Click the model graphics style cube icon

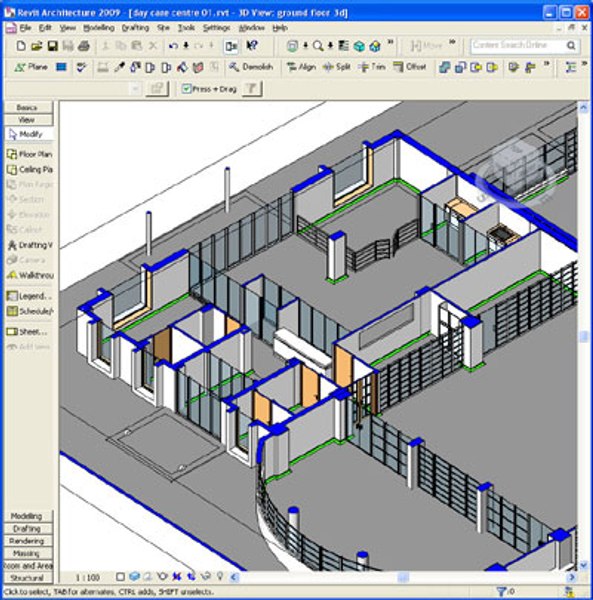pyautogui.click(x=134, y=576)
